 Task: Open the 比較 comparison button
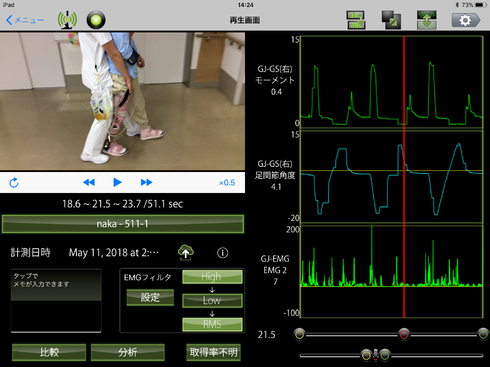pos(49,352)
